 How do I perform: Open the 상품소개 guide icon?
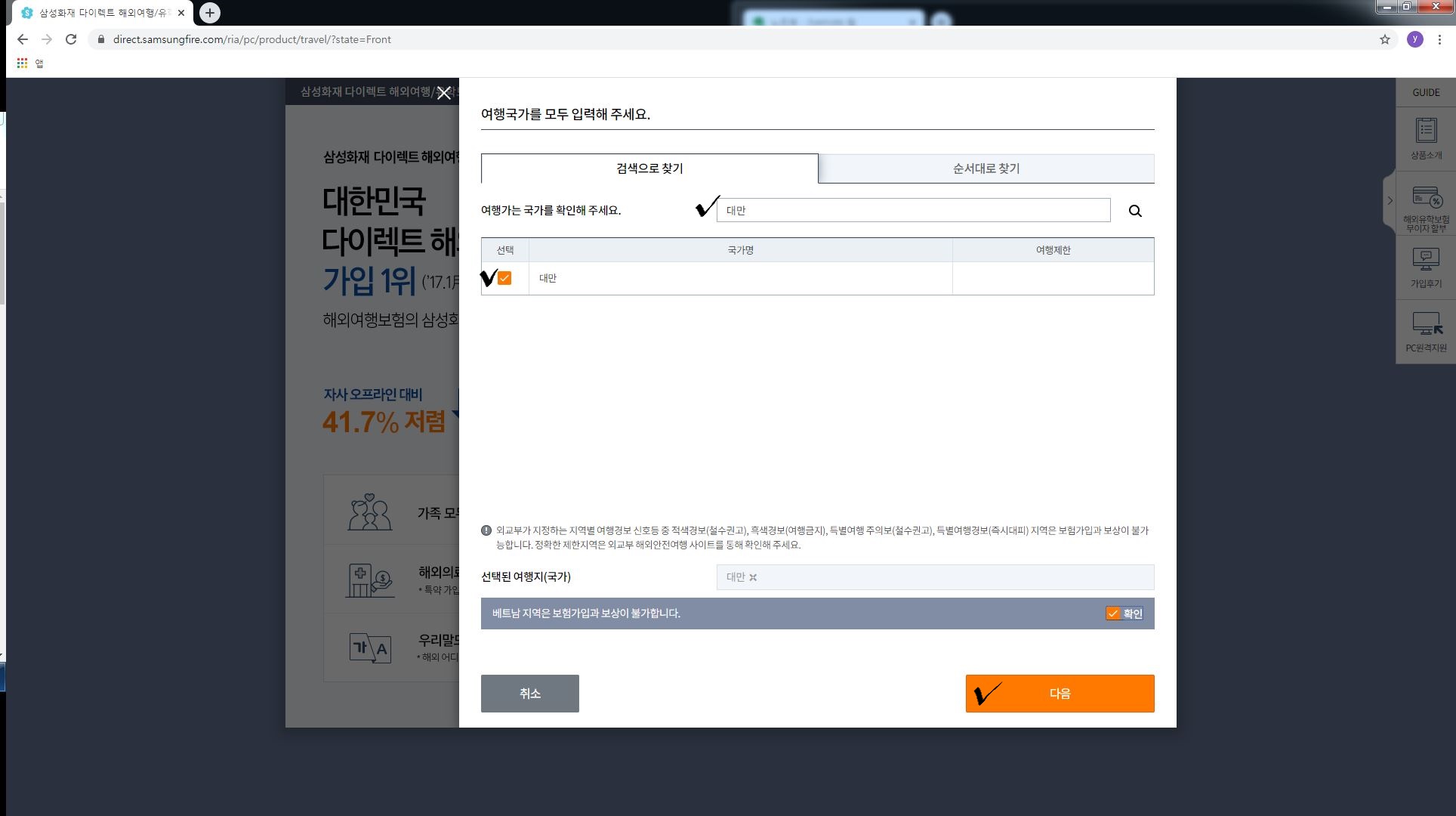pyautogui.click(x=1426, y=138)
